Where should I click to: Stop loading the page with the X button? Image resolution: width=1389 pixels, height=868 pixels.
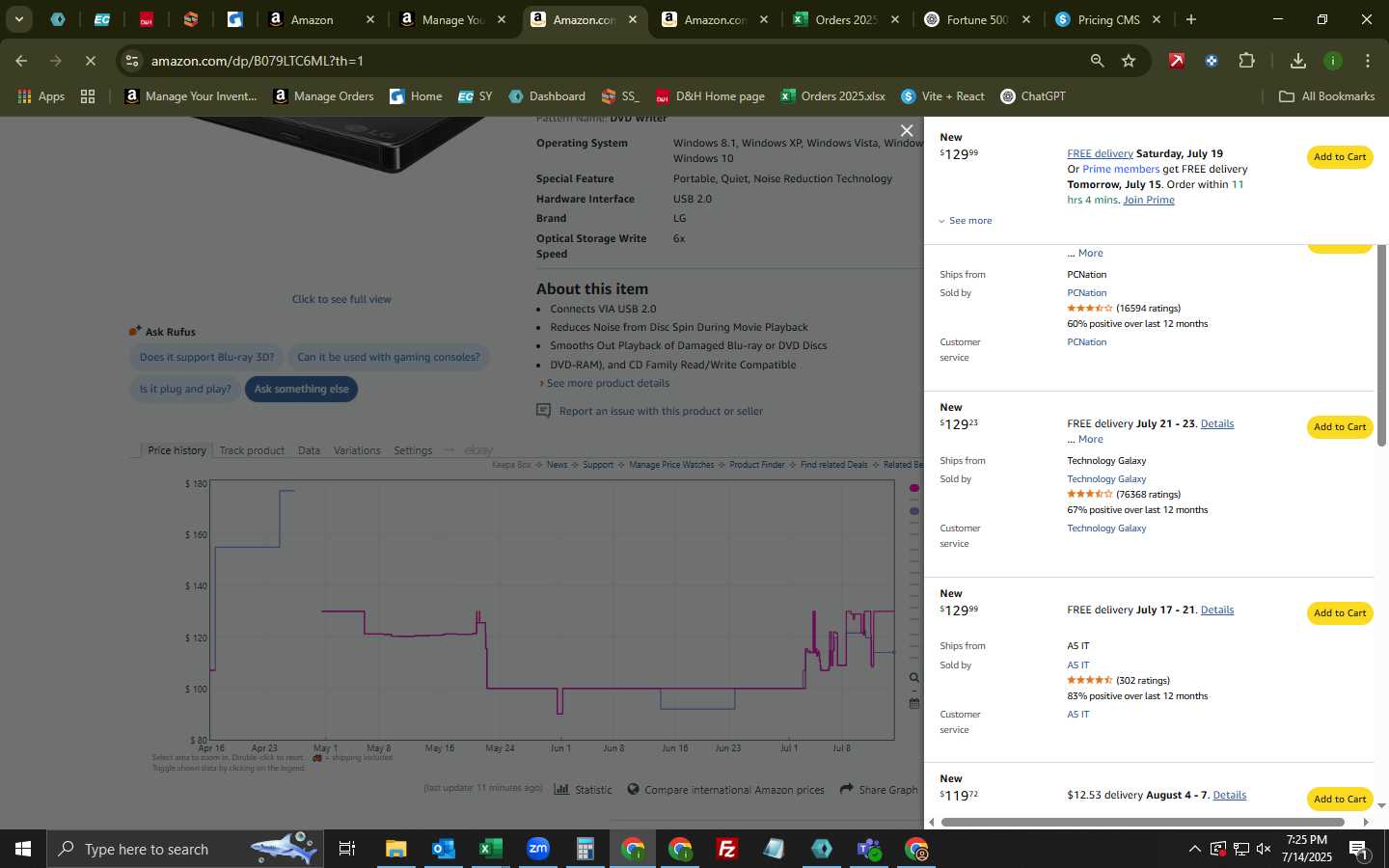point(90,61)
